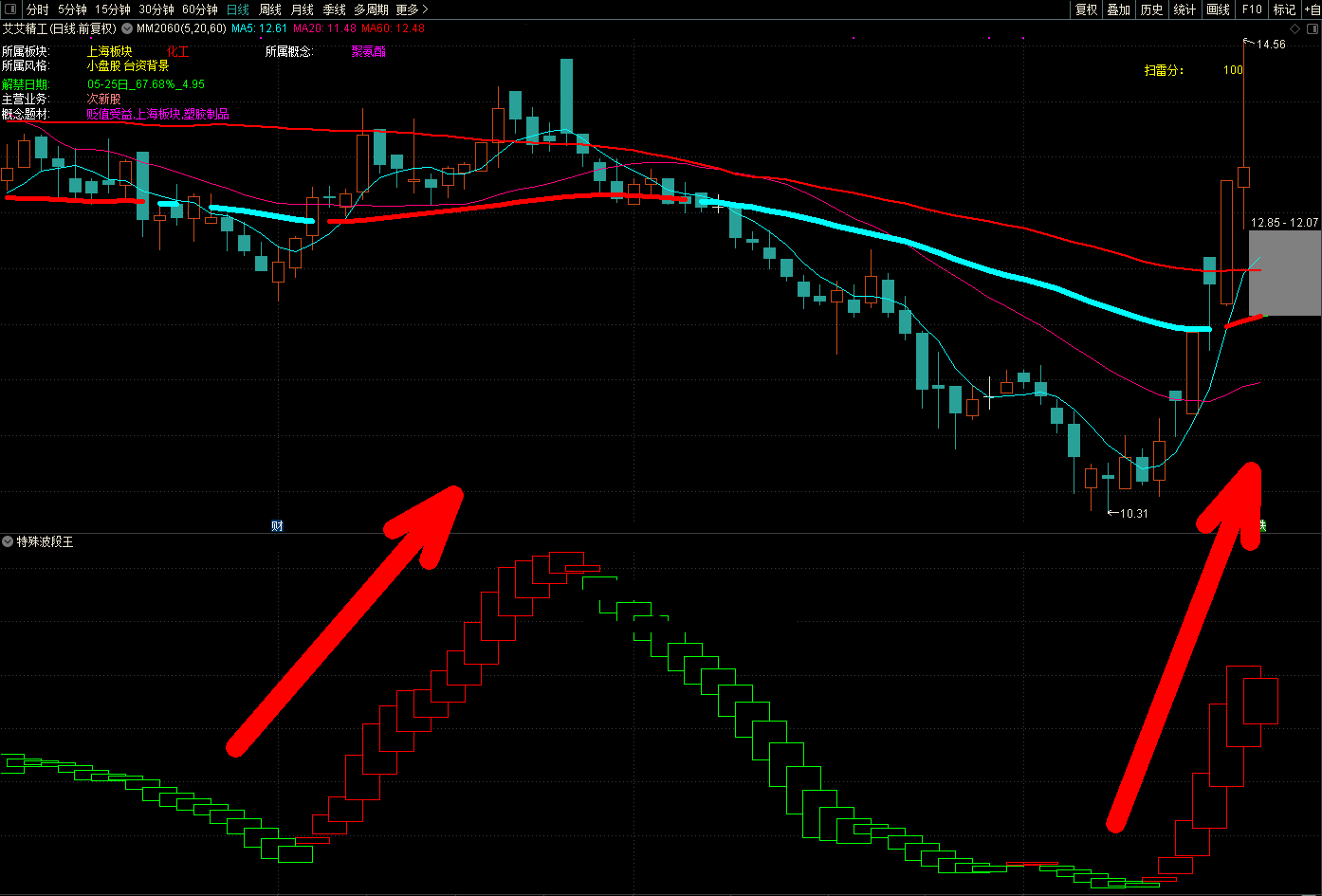Switch to 分时 intraday view
The height and width of the screenshot is (896, 1322).
(x=37, y=9)
